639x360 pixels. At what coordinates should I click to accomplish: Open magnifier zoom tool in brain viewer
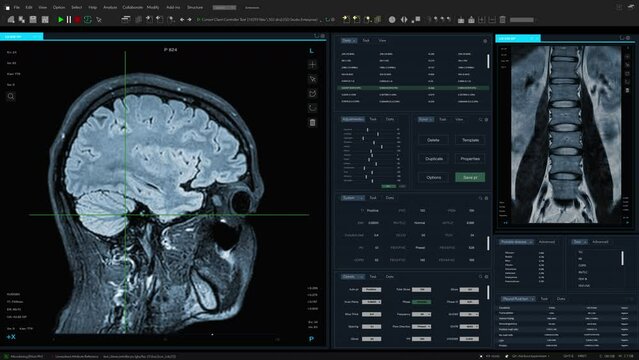(11, 97)
